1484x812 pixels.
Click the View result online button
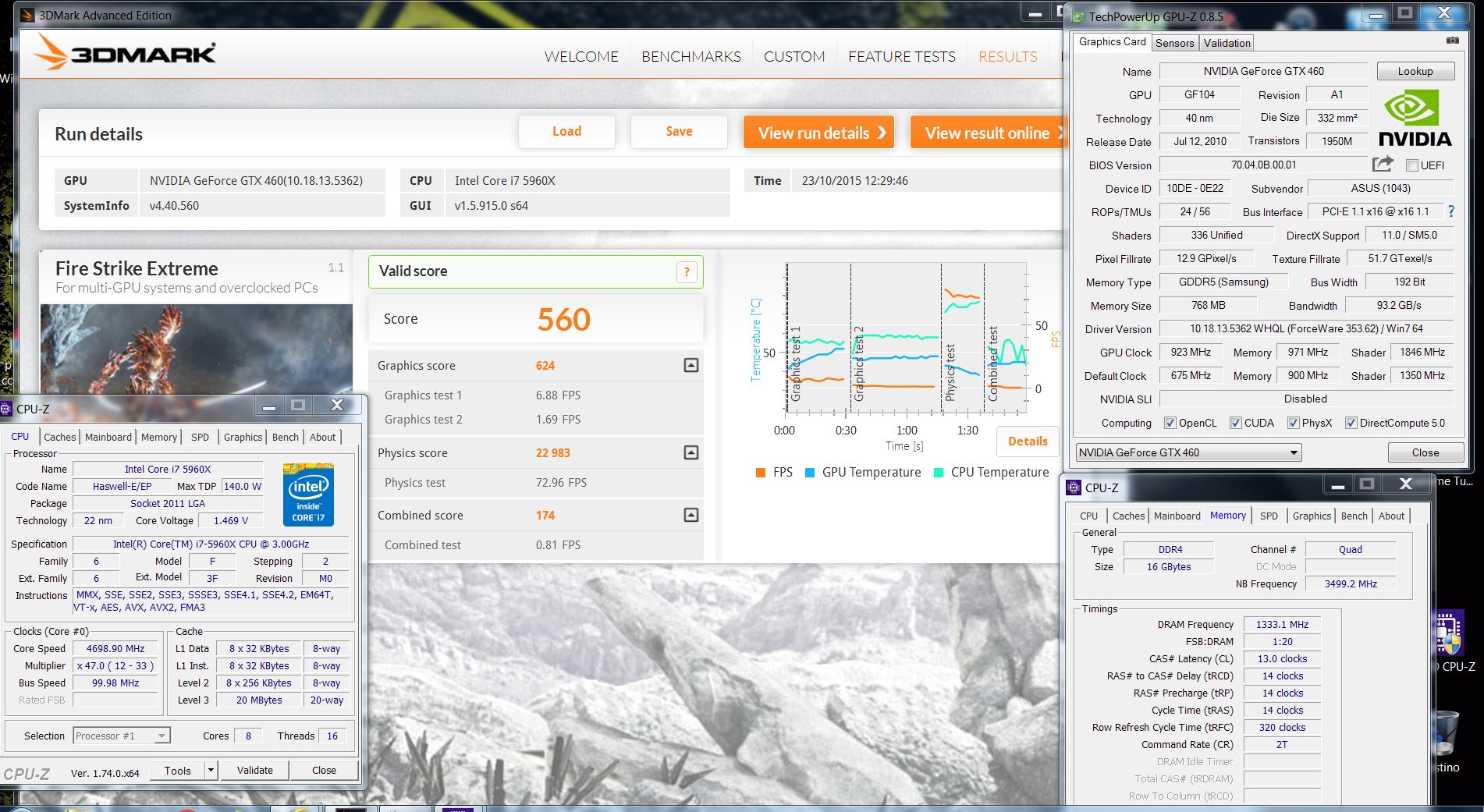[x=987, y=133]
